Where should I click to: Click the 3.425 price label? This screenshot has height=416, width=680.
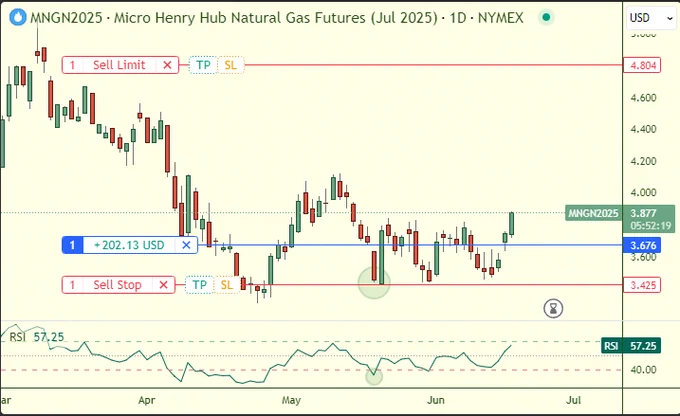coord(642,285)
